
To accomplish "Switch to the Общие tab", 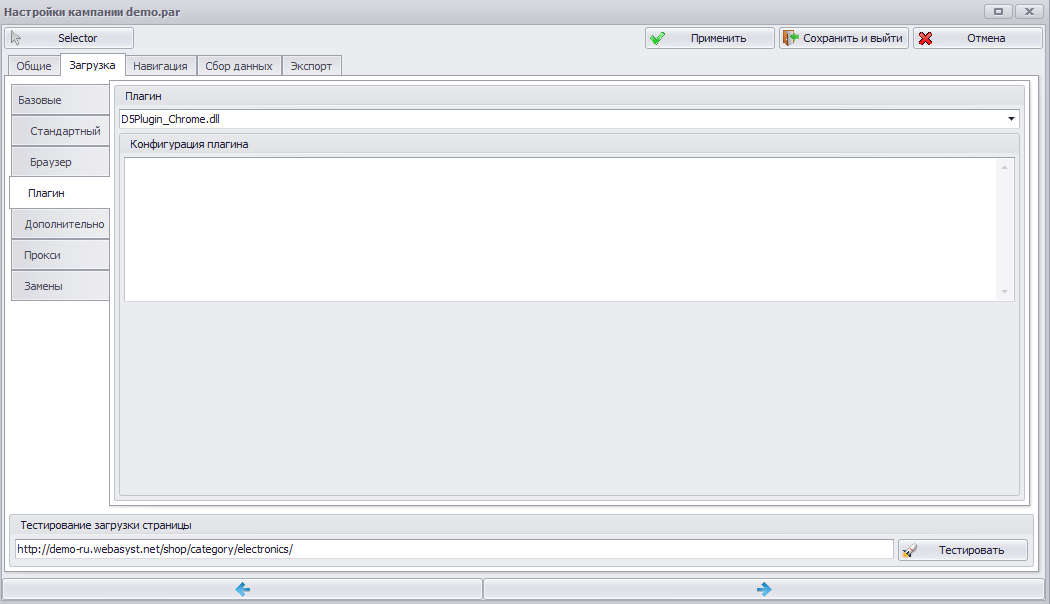I will pos(34,66).
